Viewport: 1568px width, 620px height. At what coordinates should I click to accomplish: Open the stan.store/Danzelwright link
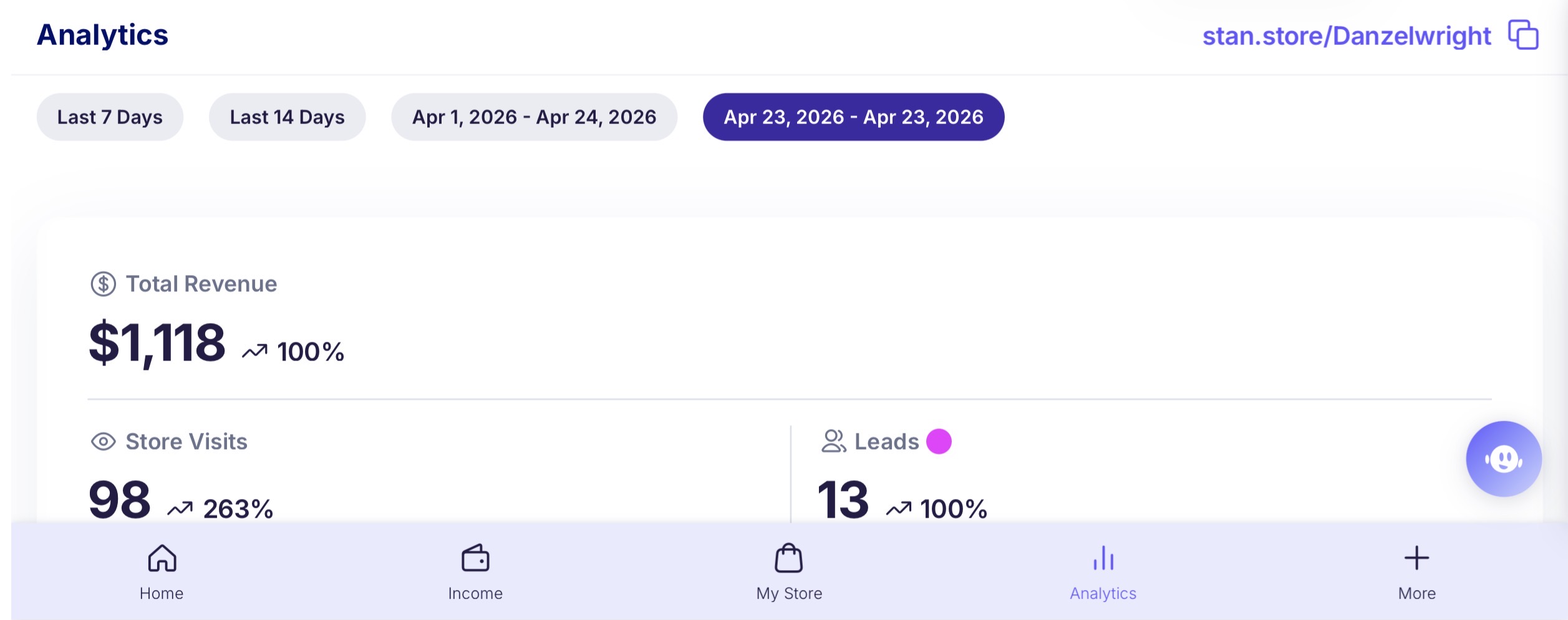pos(1347,36)
